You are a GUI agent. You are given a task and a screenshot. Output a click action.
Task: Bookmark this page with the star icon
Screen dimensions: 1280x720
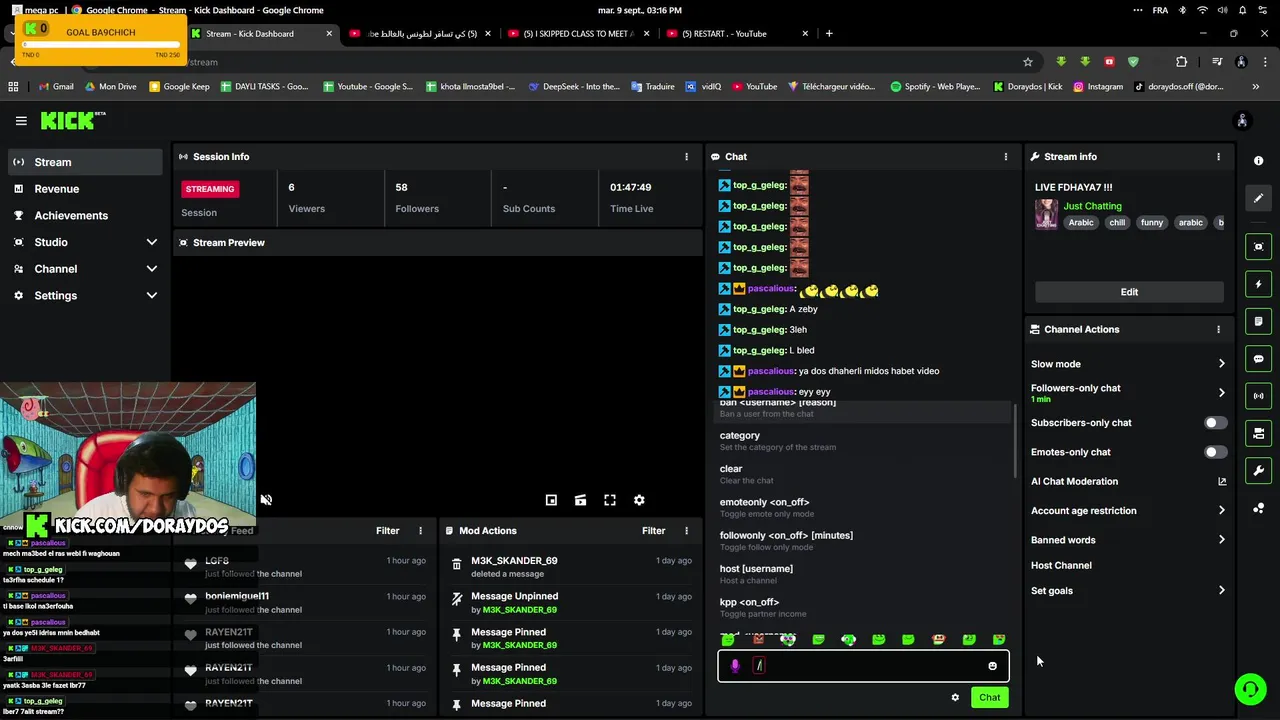tap(1027, 62)
